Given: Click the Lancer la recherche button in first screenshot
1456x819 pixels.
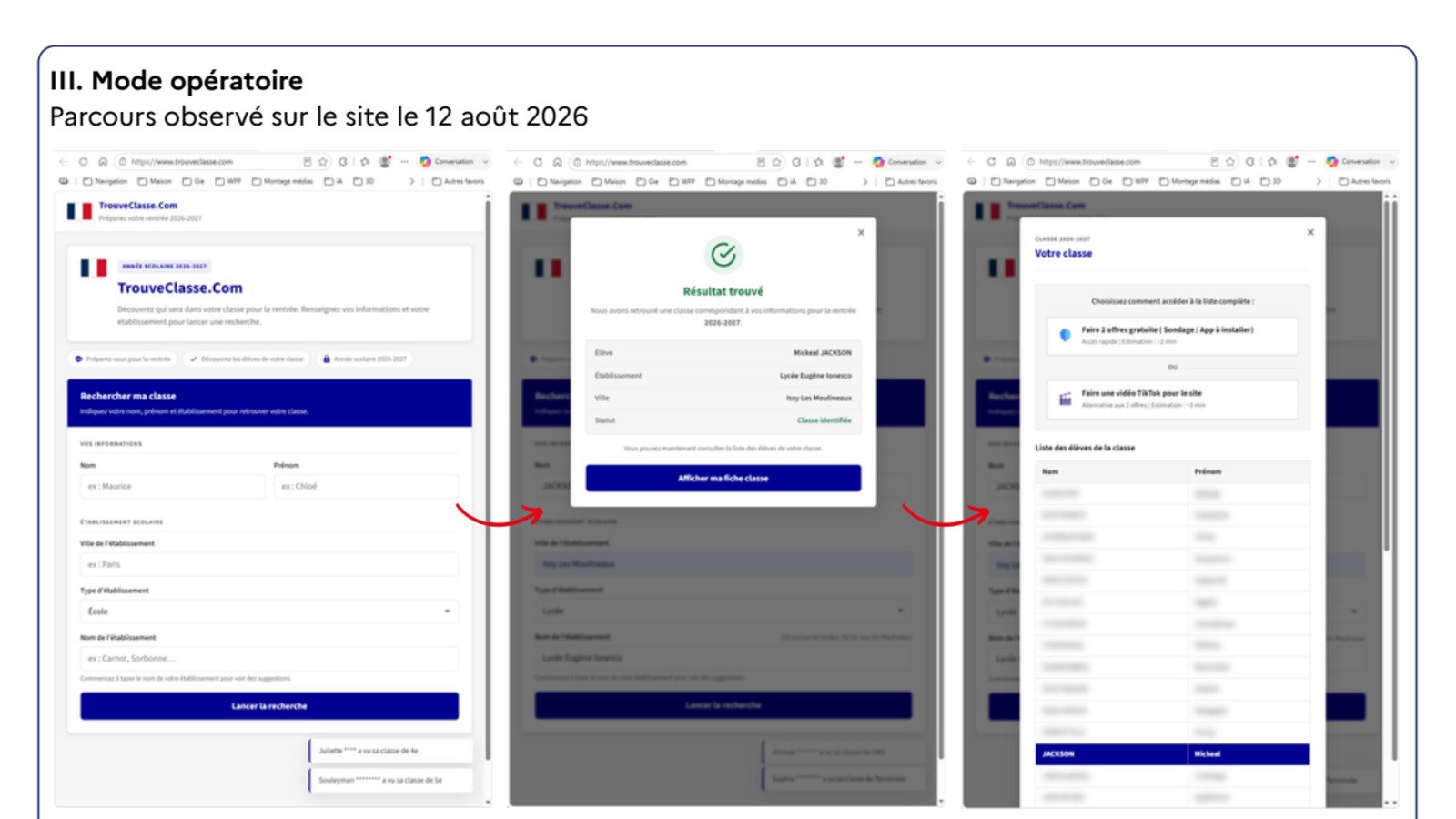Looking at the screenshot, I should point(269,706).
